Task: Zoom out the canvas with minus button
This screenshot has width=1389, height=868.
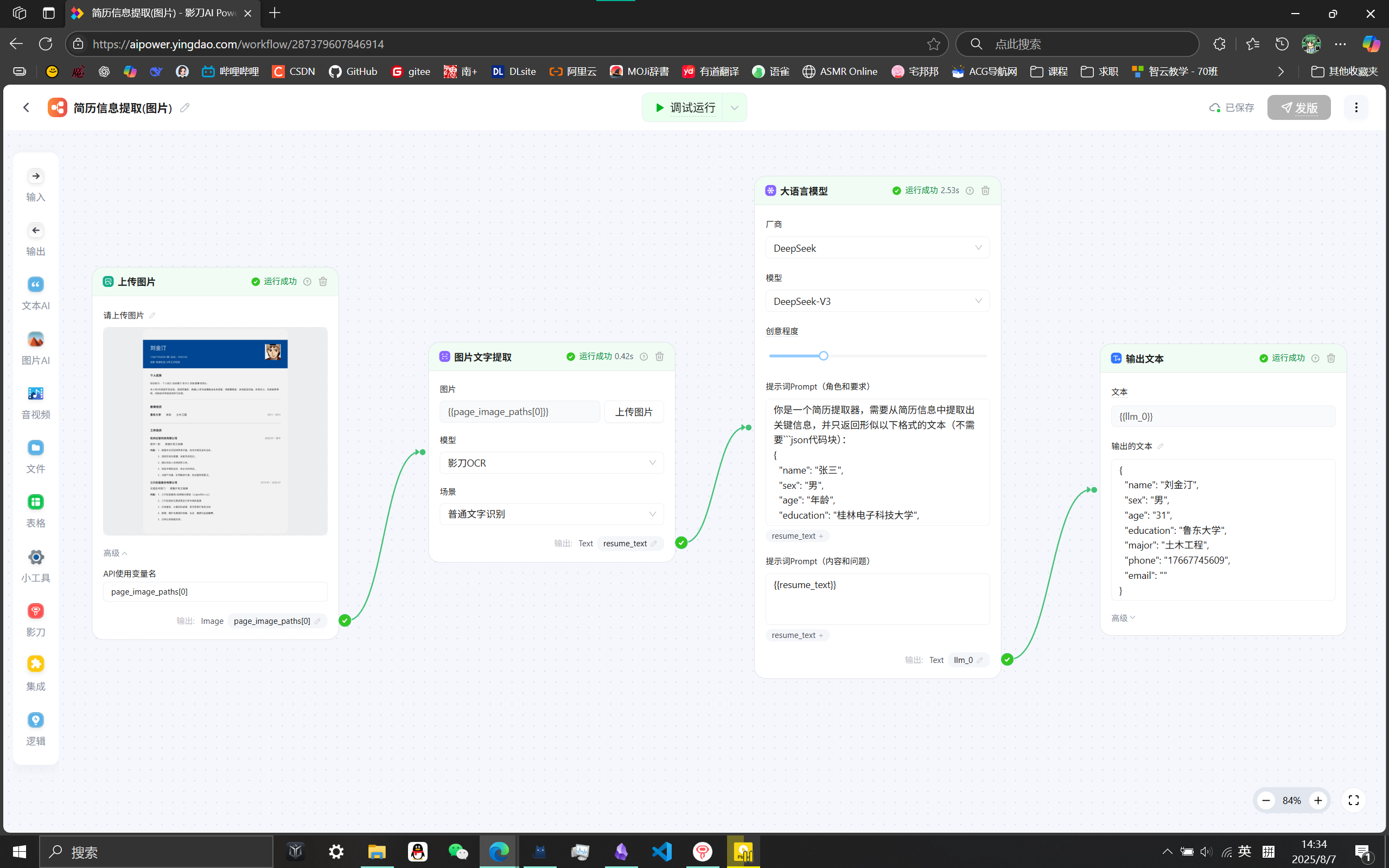Action: tap(1266, 800)
